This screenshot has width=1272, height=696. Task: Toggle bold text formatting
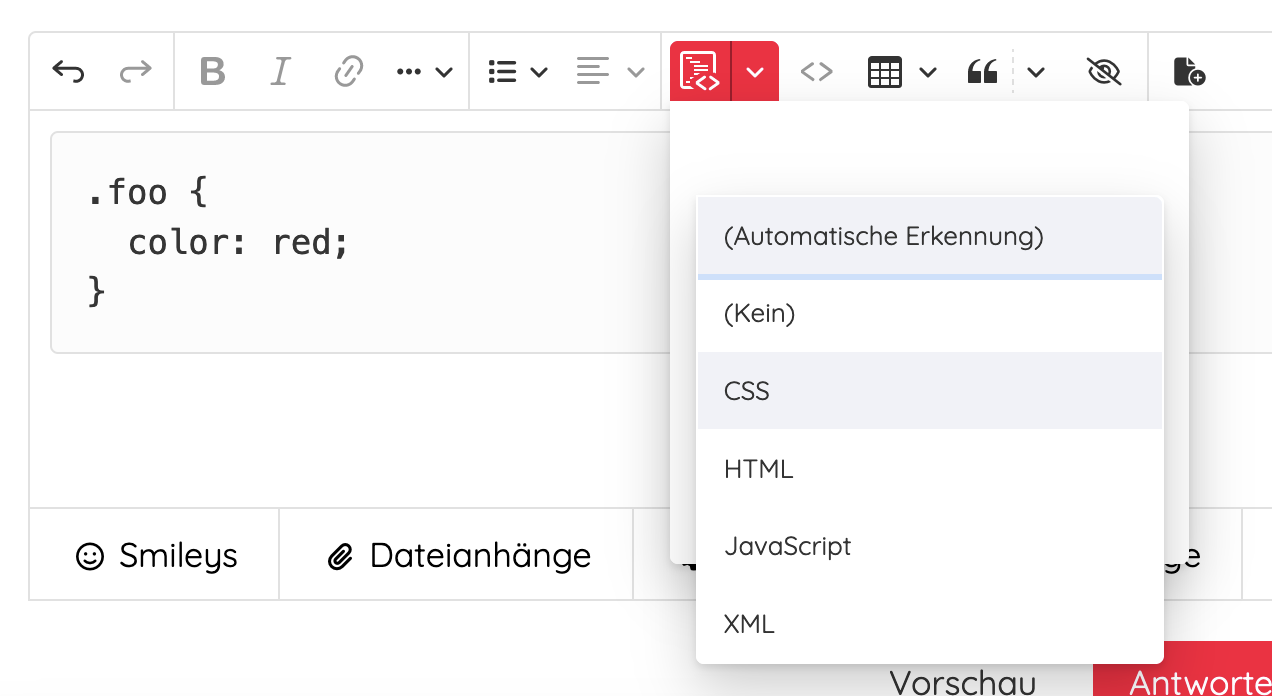[212, 72]
